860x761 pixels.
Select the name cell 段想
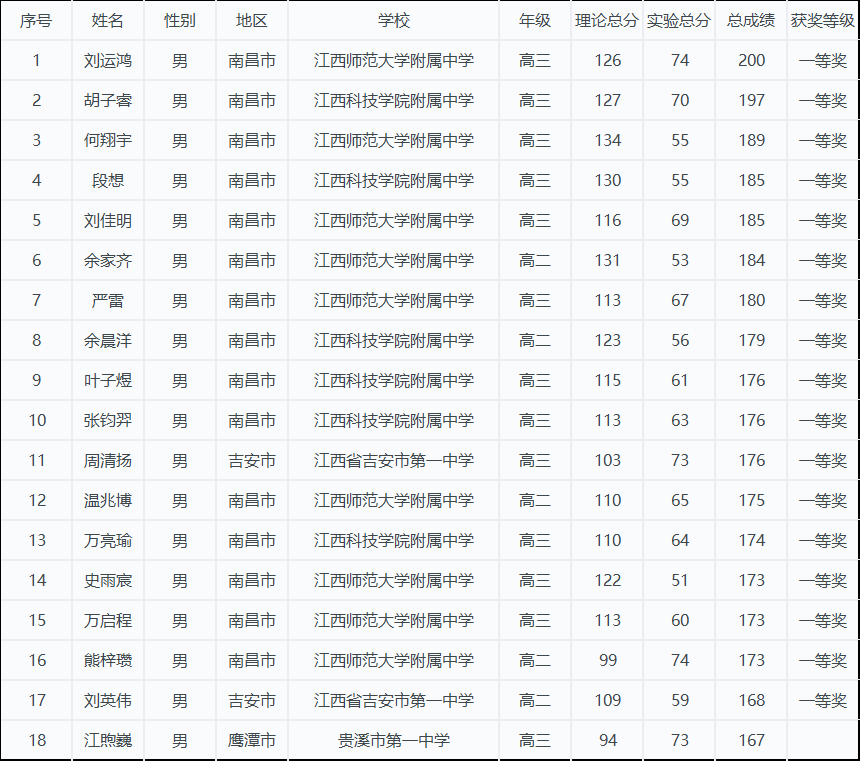click(108, 181)
